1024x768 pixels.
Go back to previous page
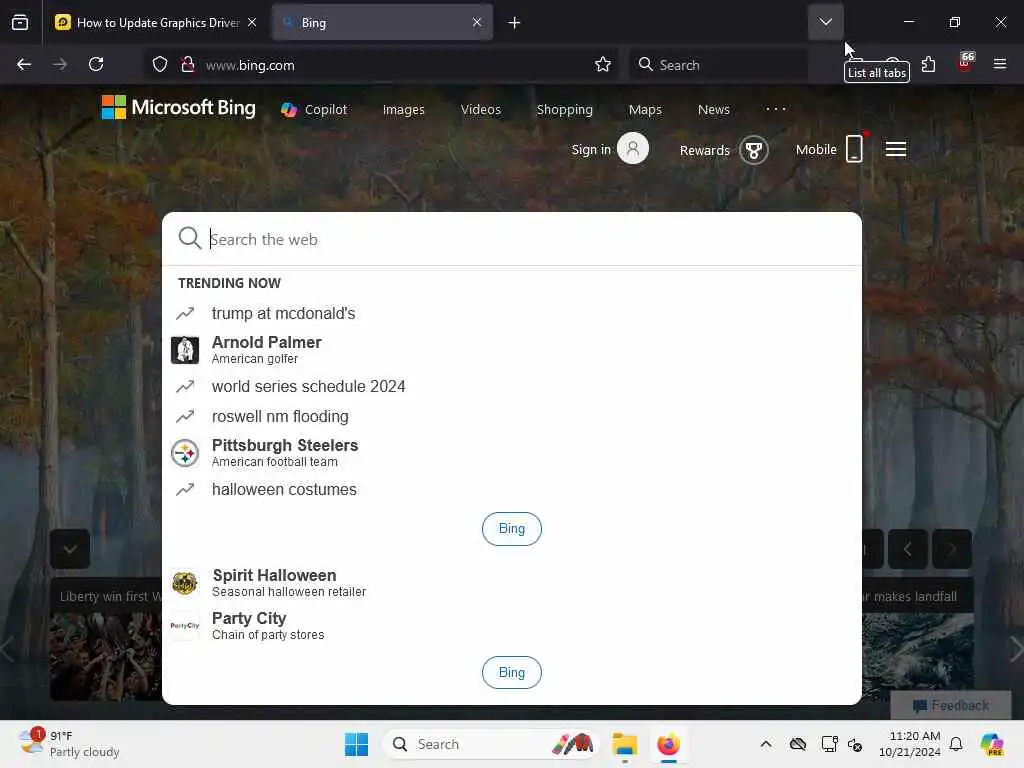tap(24, 64)
